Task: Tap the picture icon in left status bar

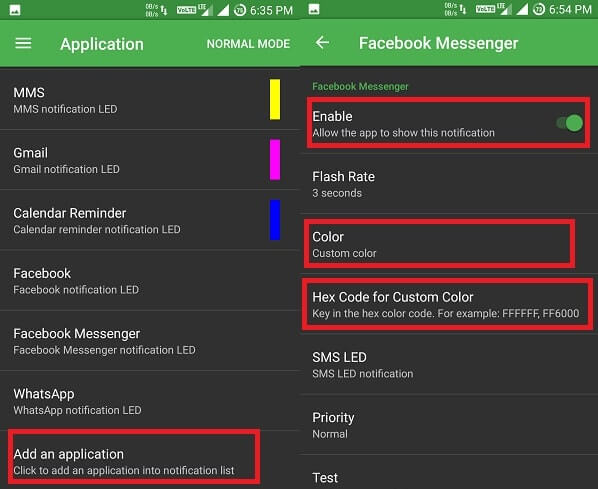Action: pyautogui.click(x=15, y=10)
